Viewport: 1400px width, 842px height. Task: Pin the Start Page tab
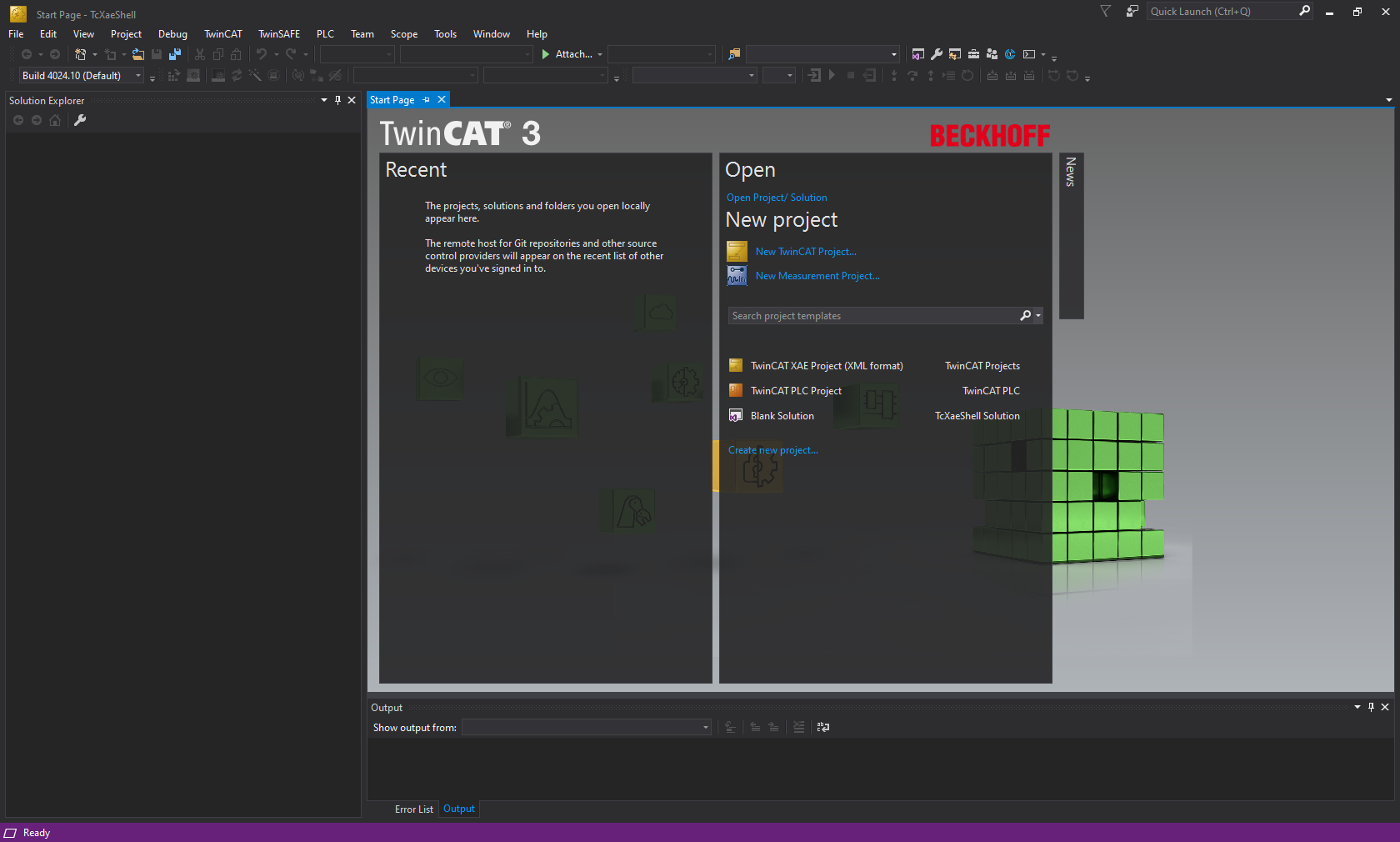427,100
